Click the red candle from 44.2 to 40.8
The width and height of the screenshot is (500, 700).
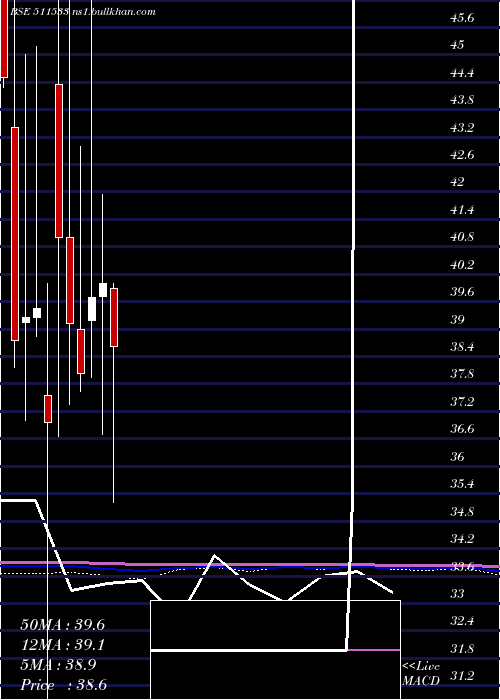click(x=59, y=161)
